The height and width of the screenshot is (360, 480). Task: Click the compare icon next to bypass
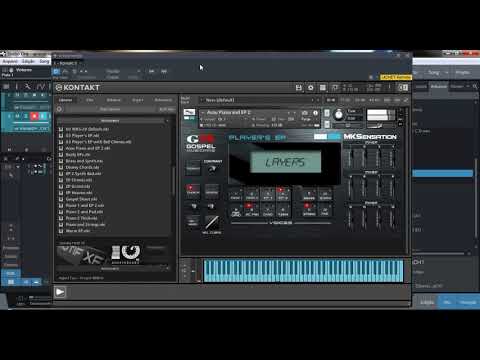pos(65,71)
